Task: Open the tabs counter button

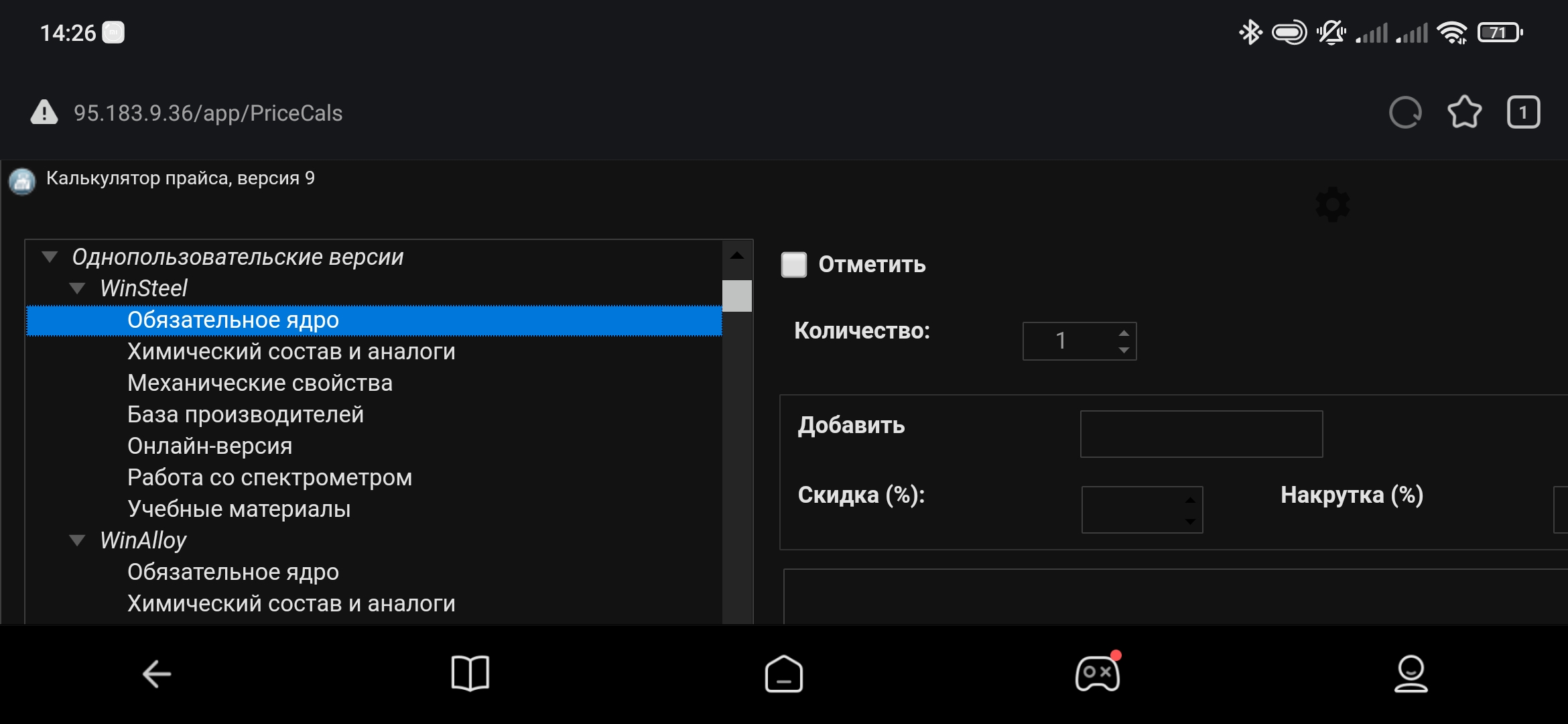Action: tap(1523, 113)
